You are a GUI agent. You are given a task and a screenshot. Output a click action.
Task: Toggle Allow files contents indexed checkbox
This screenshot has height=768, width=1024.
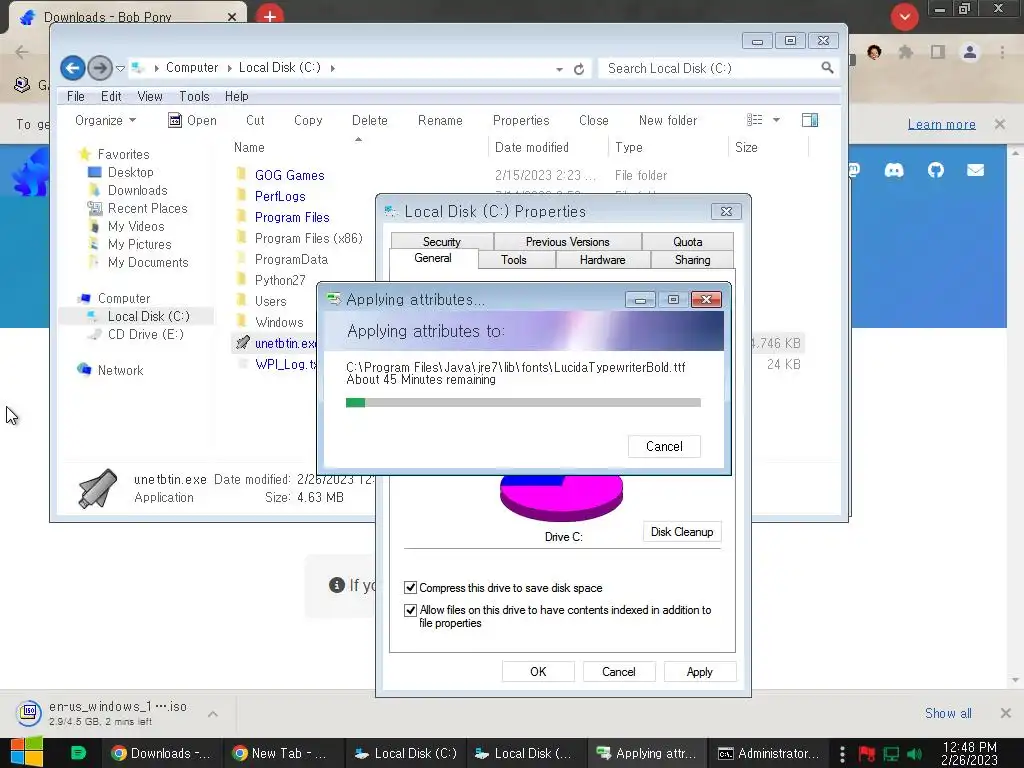click(x=410, y=610)
